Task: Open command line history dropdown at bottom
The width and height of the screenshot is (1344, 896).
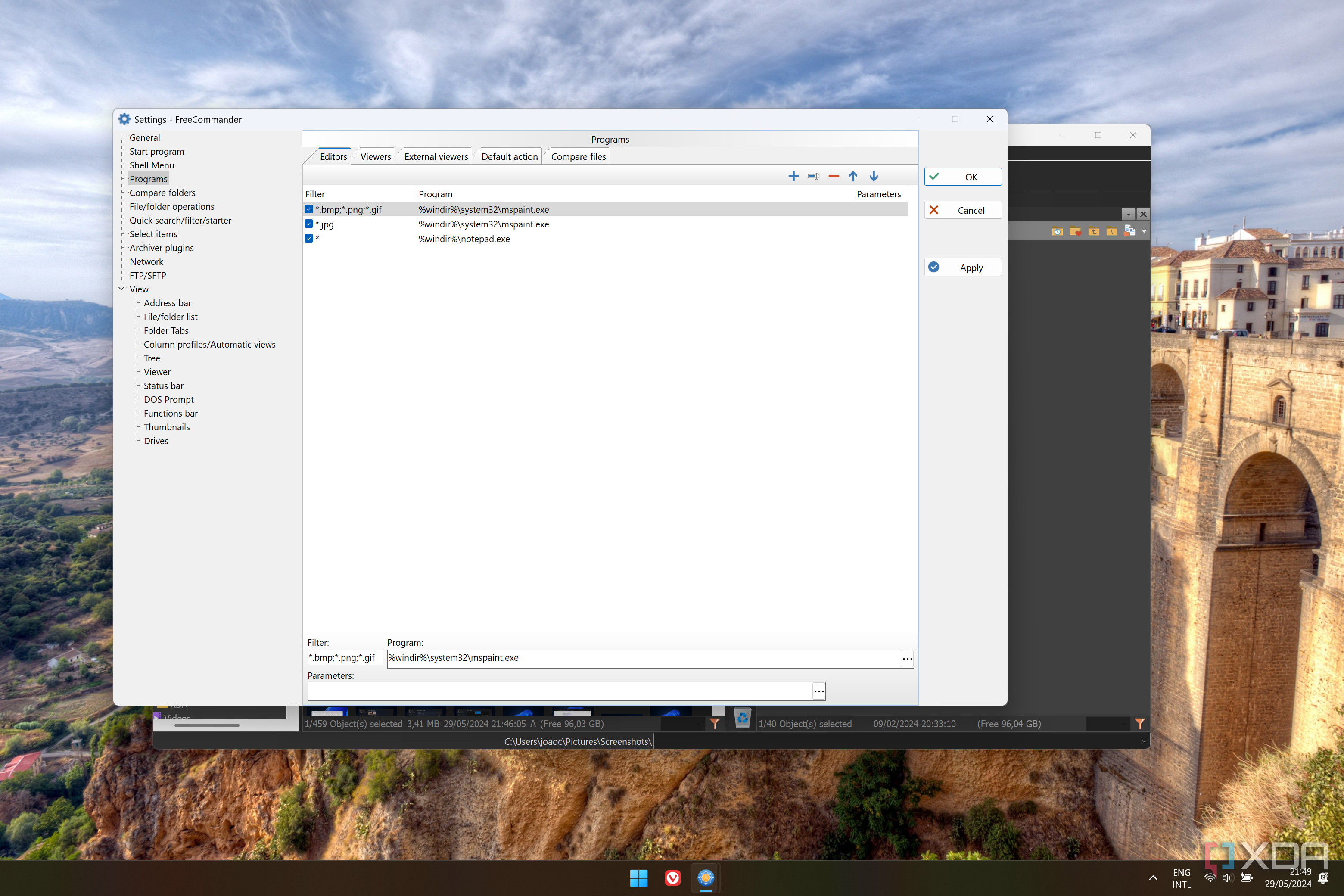Action: point(1143,741)
